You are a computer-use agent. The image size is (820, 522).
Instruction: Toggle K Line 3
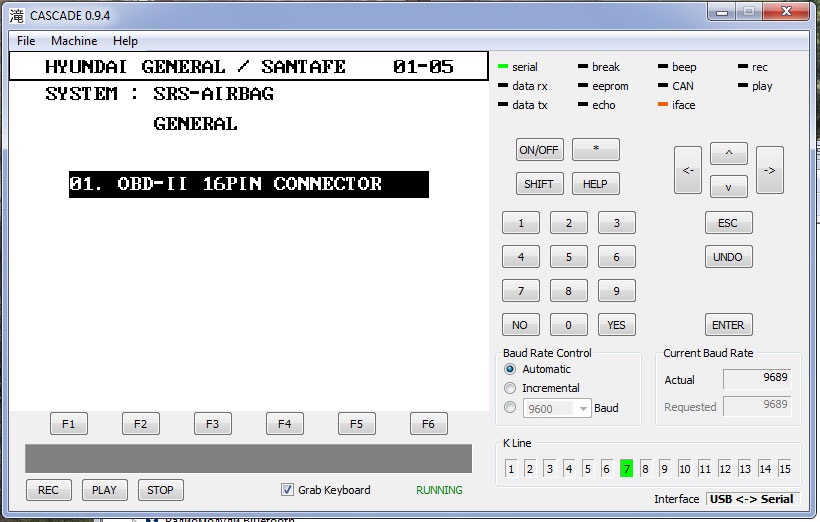tap(549, 469)
